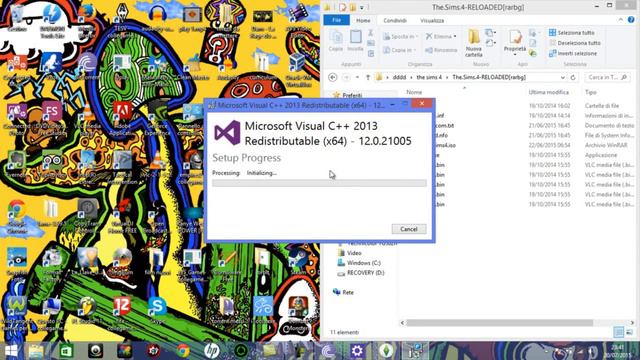
Task: Select RECOVERY (D:) drive in navigation pane
Action: (x=361, y=273)
